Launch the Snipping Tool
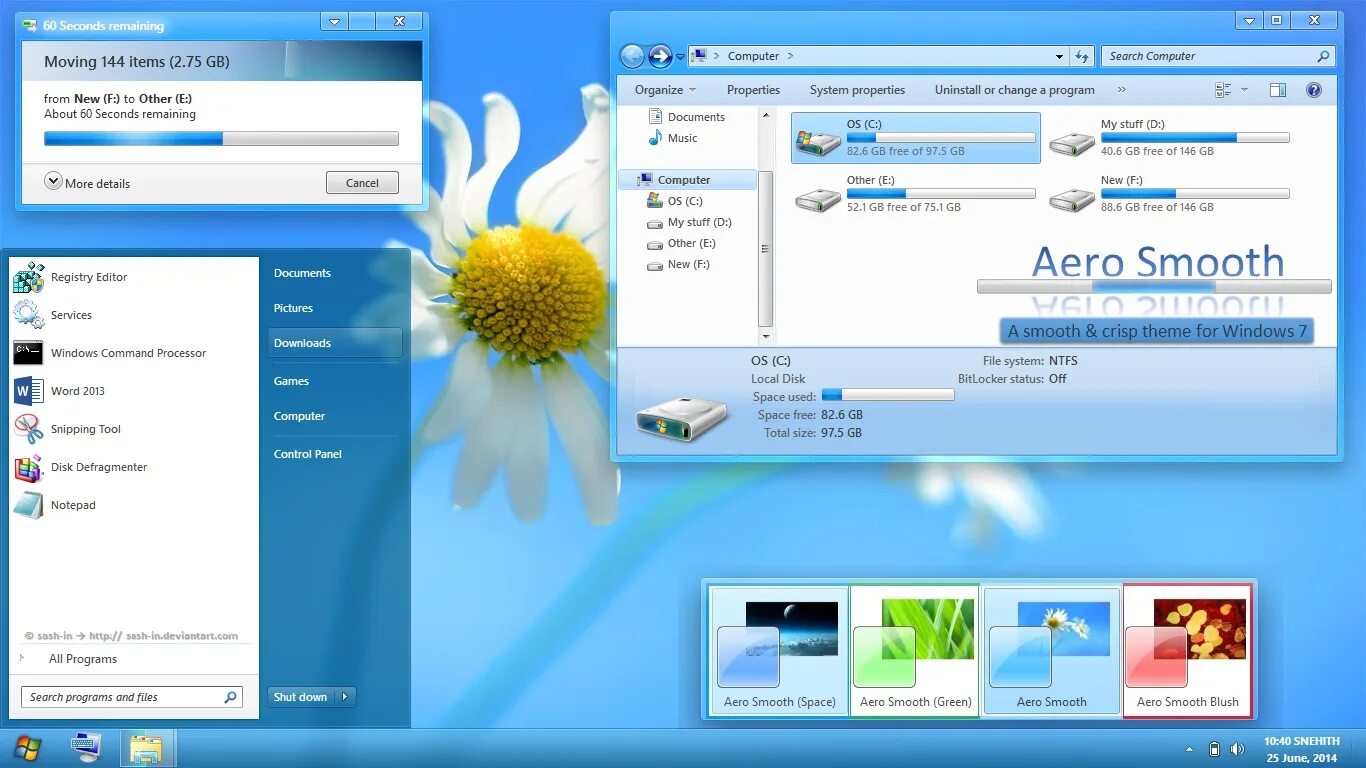The image size is (1366, 768). (x=85, y=429)
